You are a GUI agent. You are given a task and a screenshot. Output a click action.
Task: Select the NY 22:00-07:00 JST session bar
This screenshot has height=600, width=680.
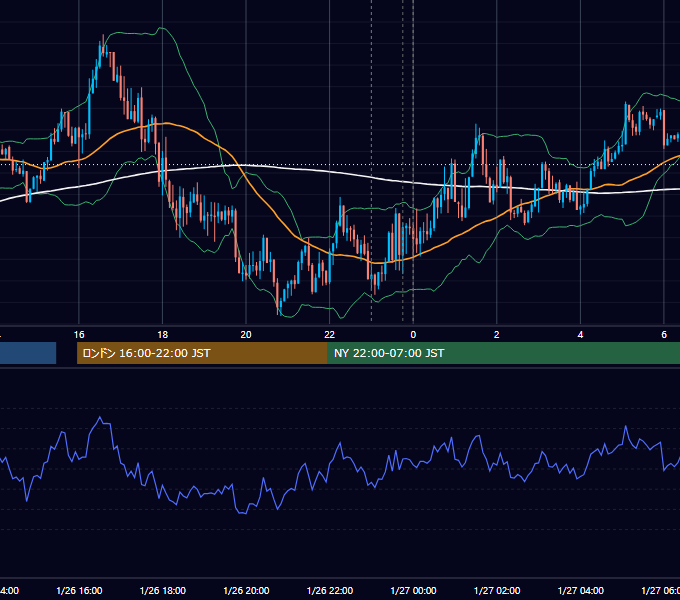(503, 353)
